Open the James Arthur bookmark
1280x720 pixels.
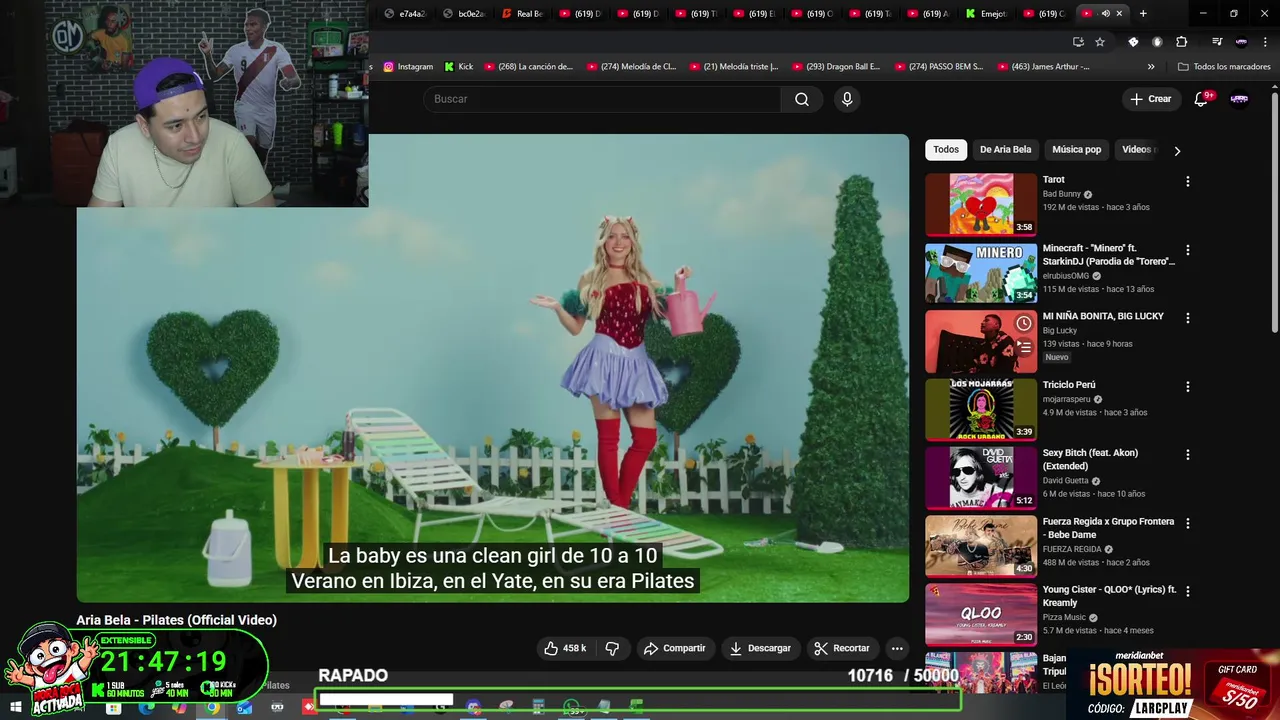(x=1044, y=67)
